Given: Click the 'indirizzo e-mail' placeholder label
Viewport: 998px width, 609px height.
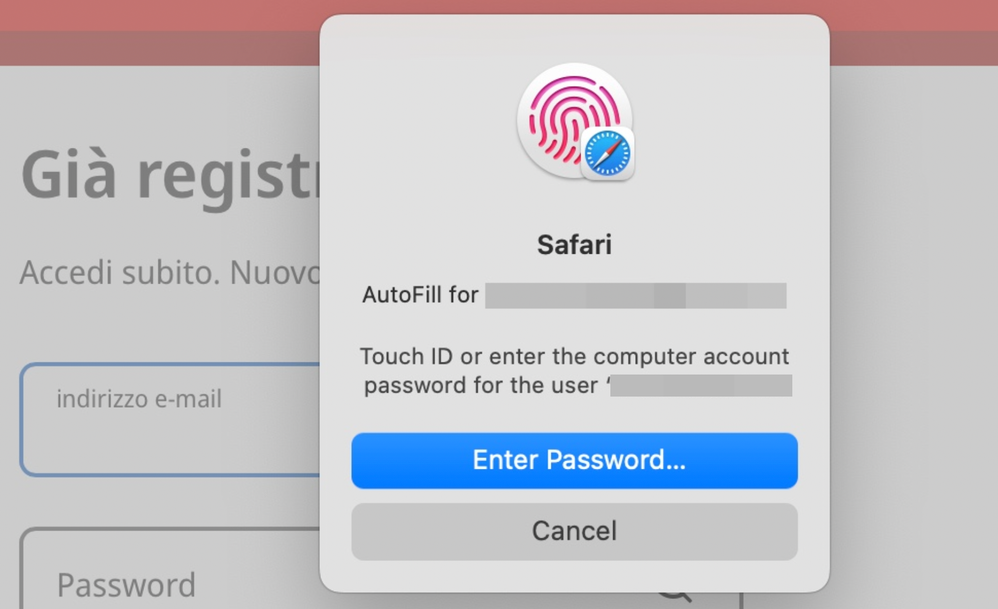Looking at the screenshot, I should [x=139, y=399].
